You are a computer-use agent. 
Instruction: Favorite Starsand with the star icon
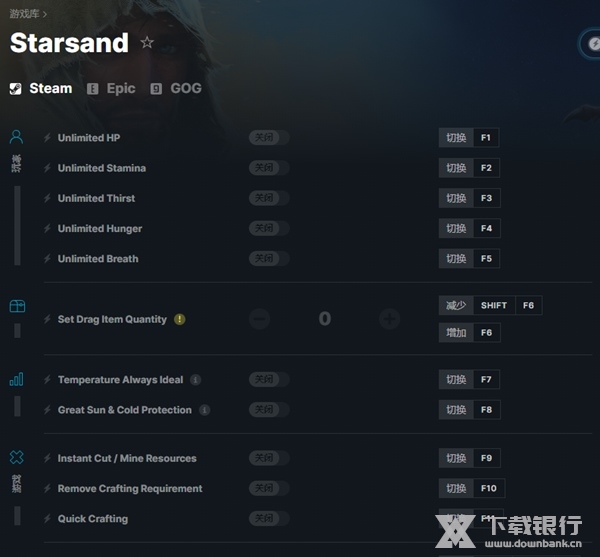[x=147, y=42]
